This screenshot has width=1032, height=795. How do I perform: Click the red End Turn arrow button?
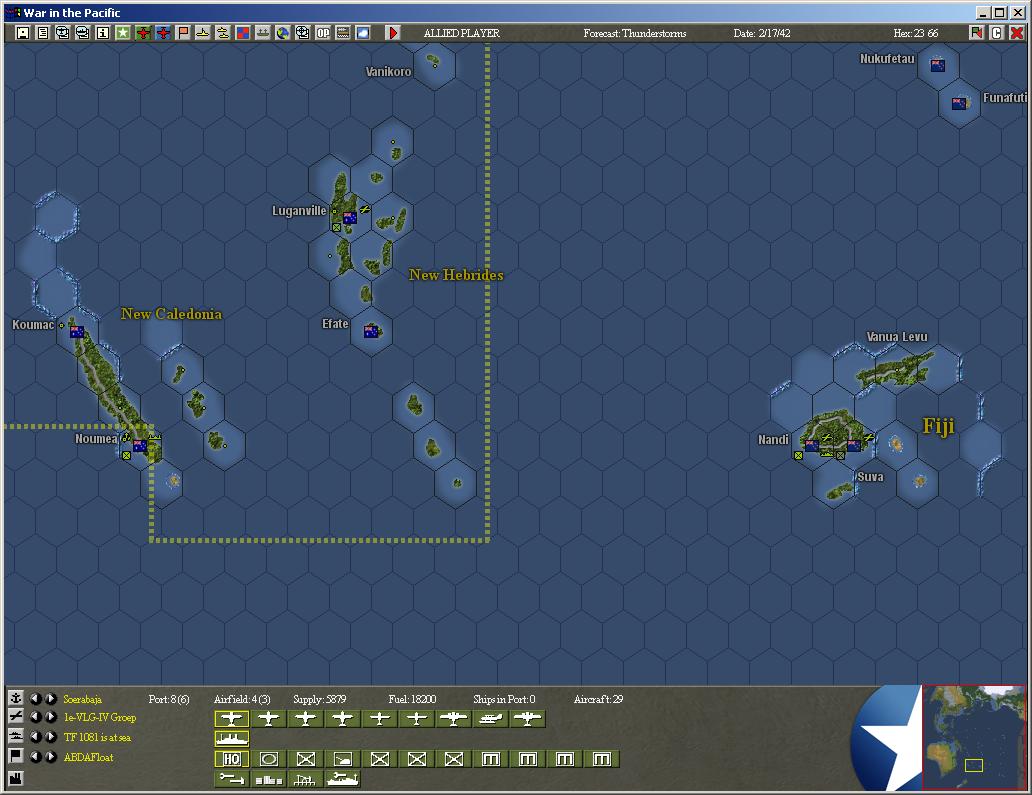(393, 33)
